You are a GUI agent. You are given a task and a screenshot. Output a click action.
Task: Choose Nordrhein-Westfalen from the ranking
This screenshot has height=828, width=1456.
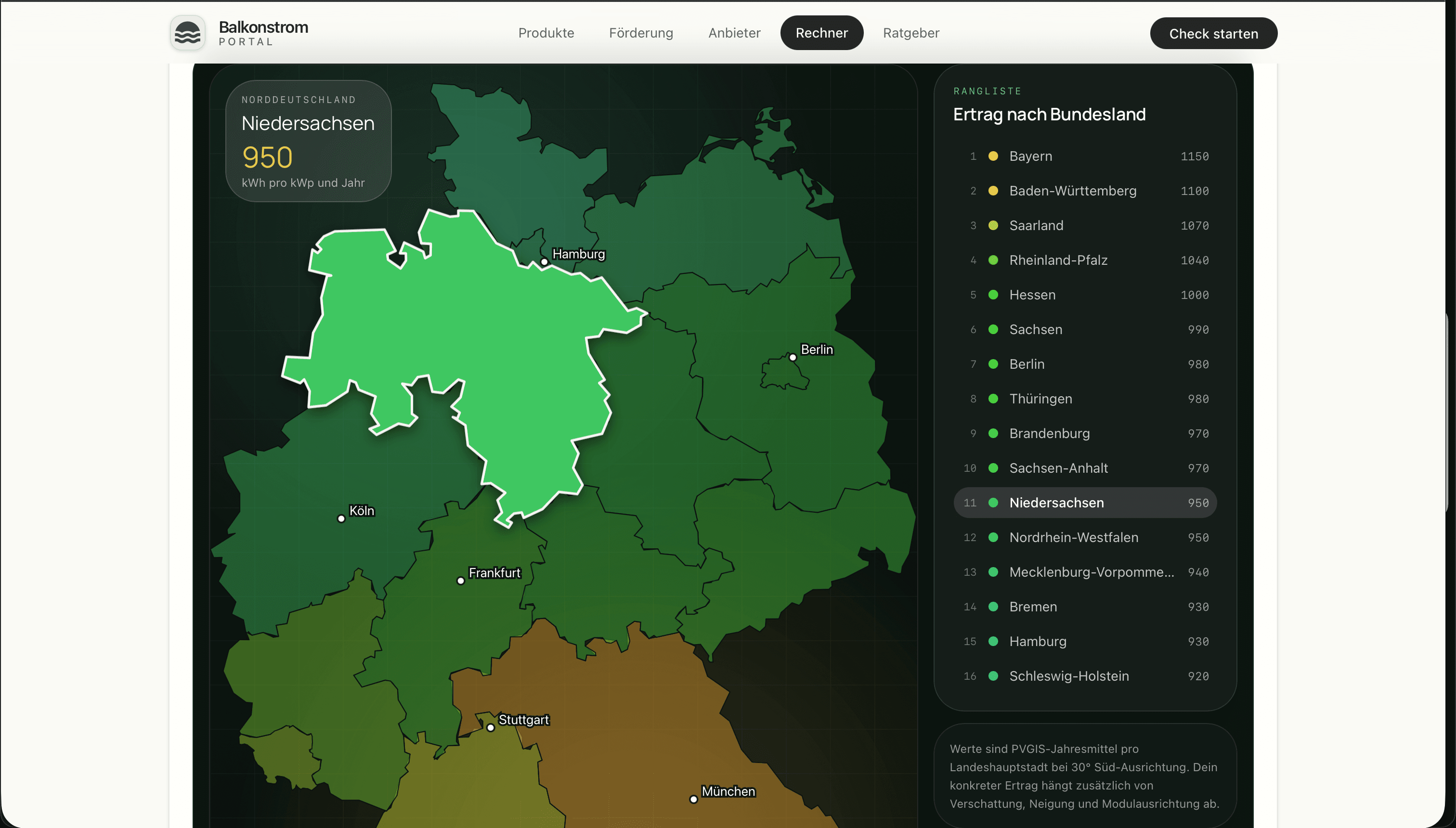point(1085,538)
